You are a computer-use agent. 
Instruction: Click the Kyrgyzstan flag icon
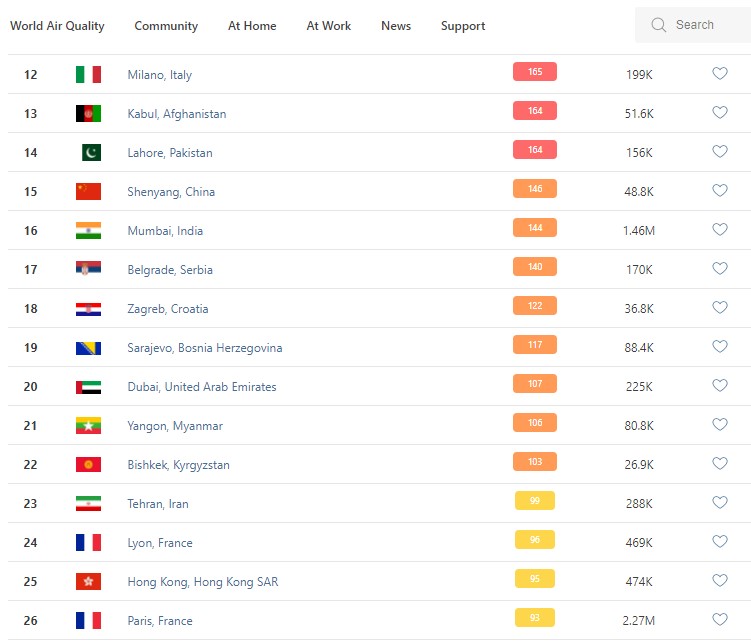[x=88, y=464]
